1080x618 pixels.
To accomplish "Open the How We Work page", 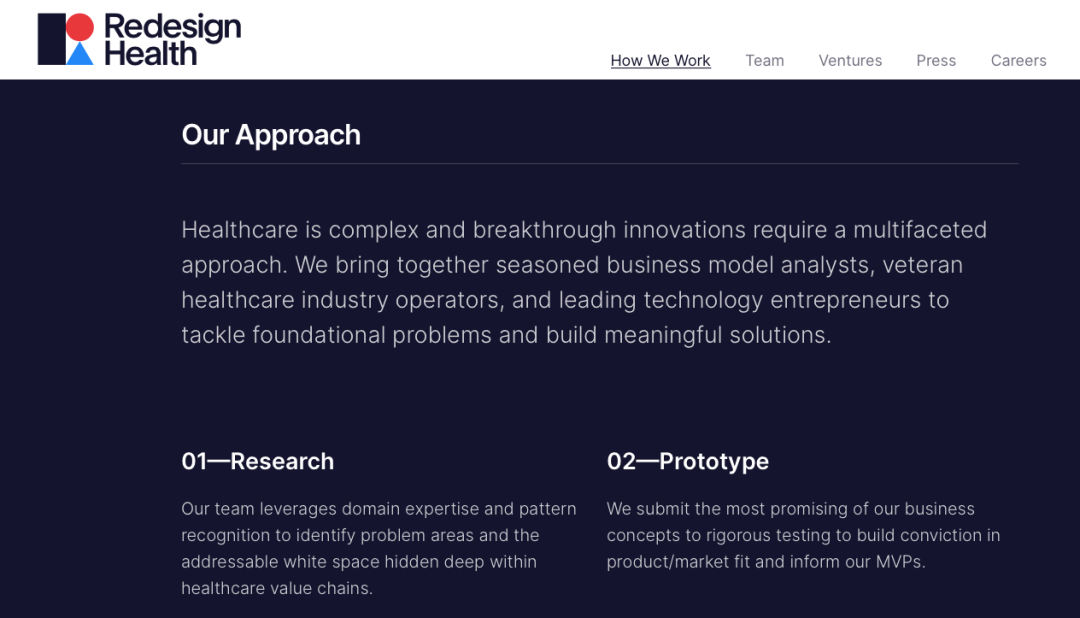I will (660, 60).
